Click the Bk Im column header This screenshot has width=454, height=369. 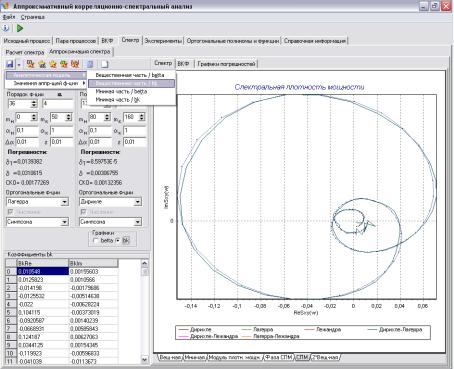[x=93, y=263]
